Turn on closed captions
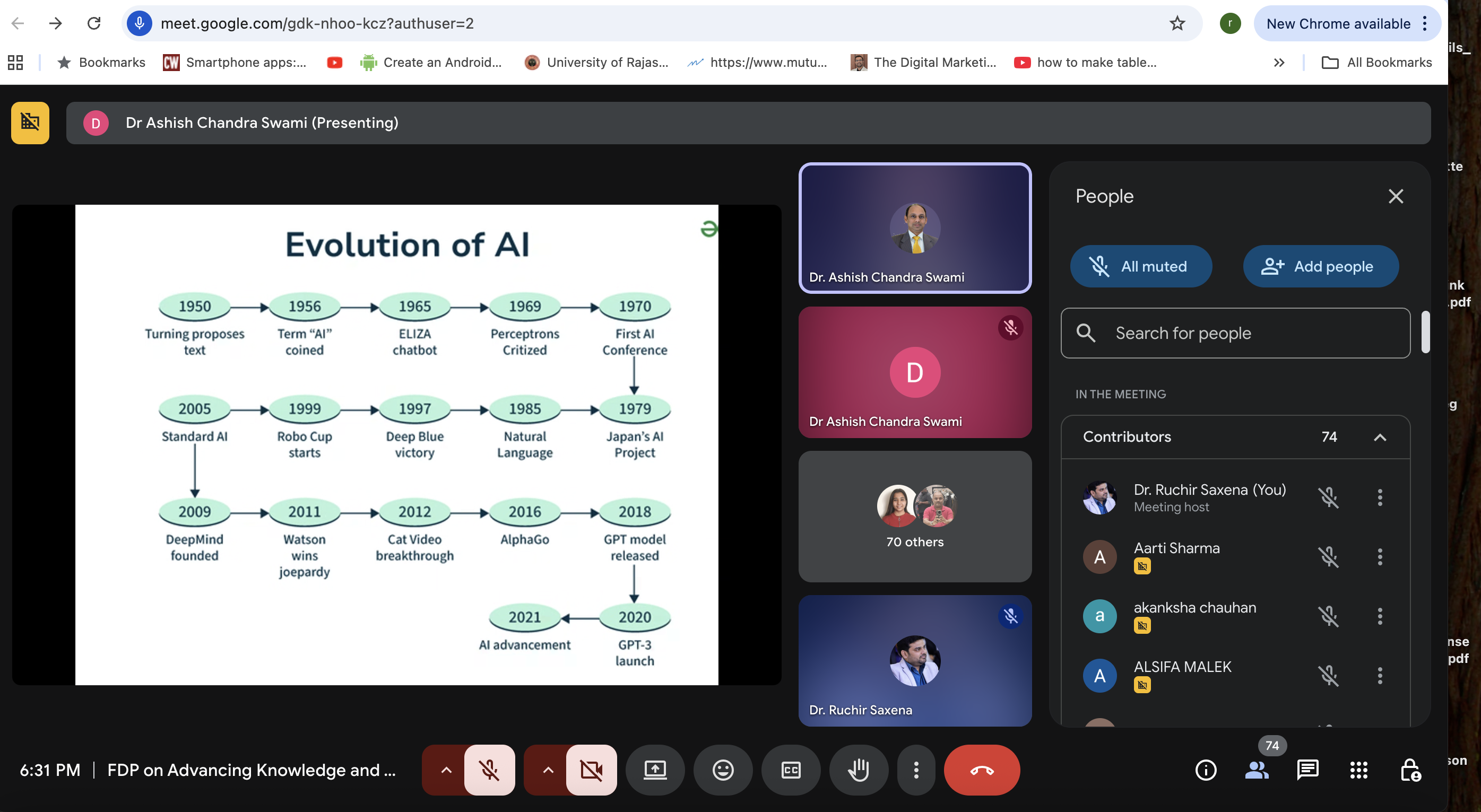The height and width of the screenshot is (812, 1481). [x=791, y=770]
